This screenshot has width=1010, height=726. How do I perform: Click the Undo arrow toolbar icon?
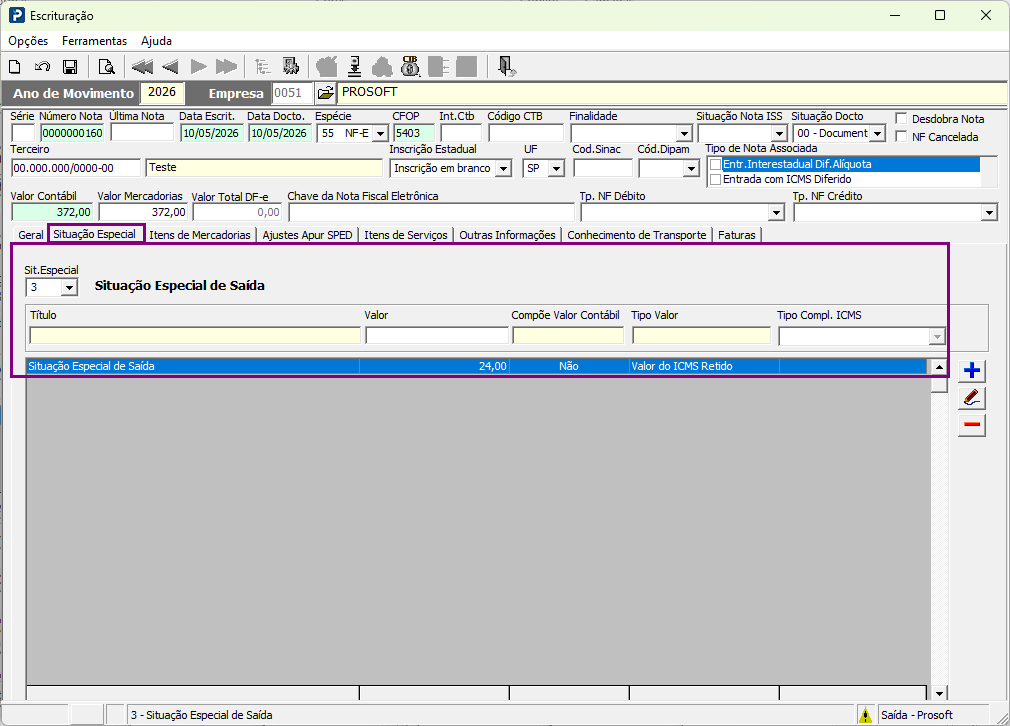tap(43, 66)
